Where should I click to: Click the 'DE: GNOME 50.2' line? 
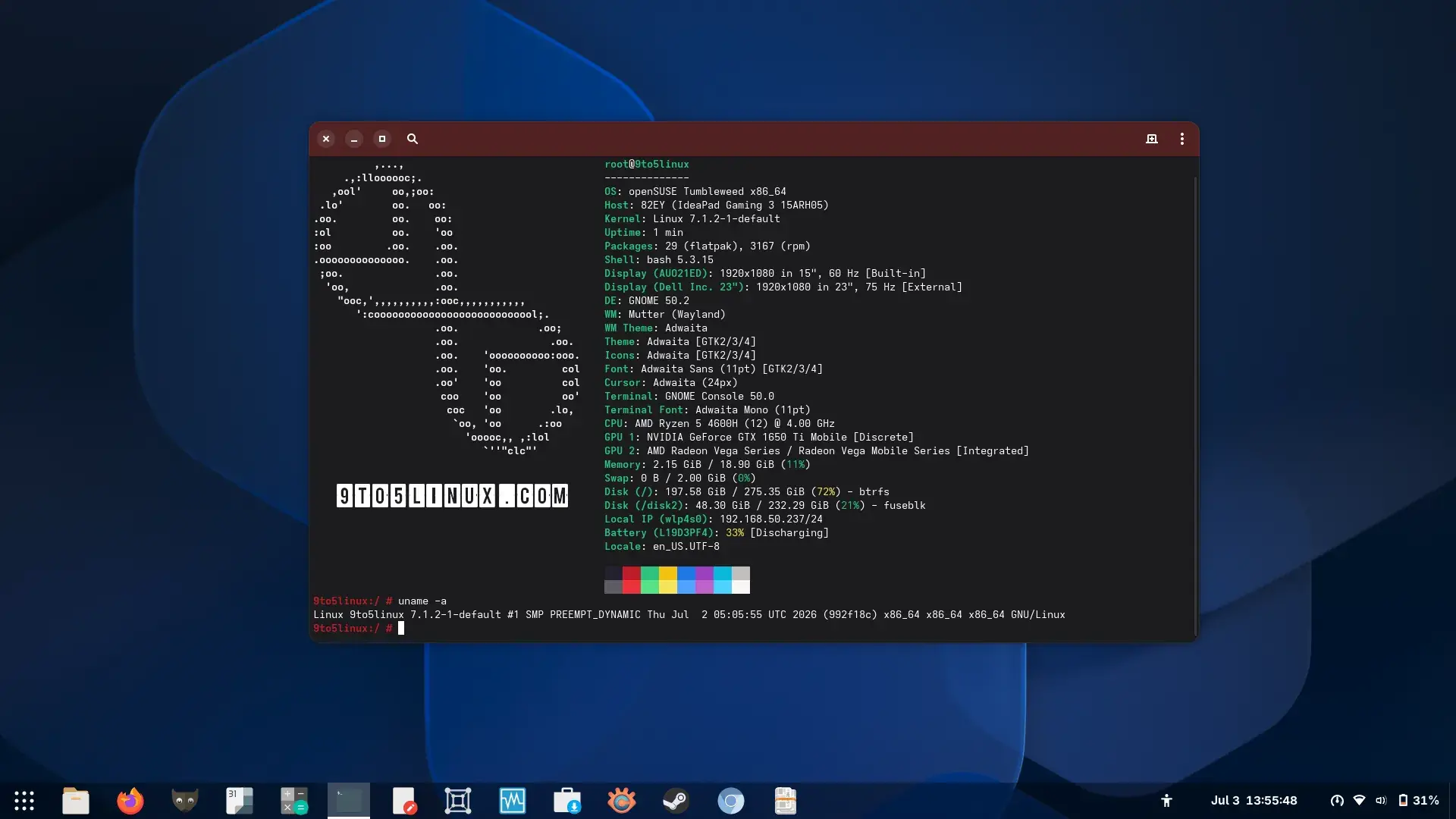(647, 301)
